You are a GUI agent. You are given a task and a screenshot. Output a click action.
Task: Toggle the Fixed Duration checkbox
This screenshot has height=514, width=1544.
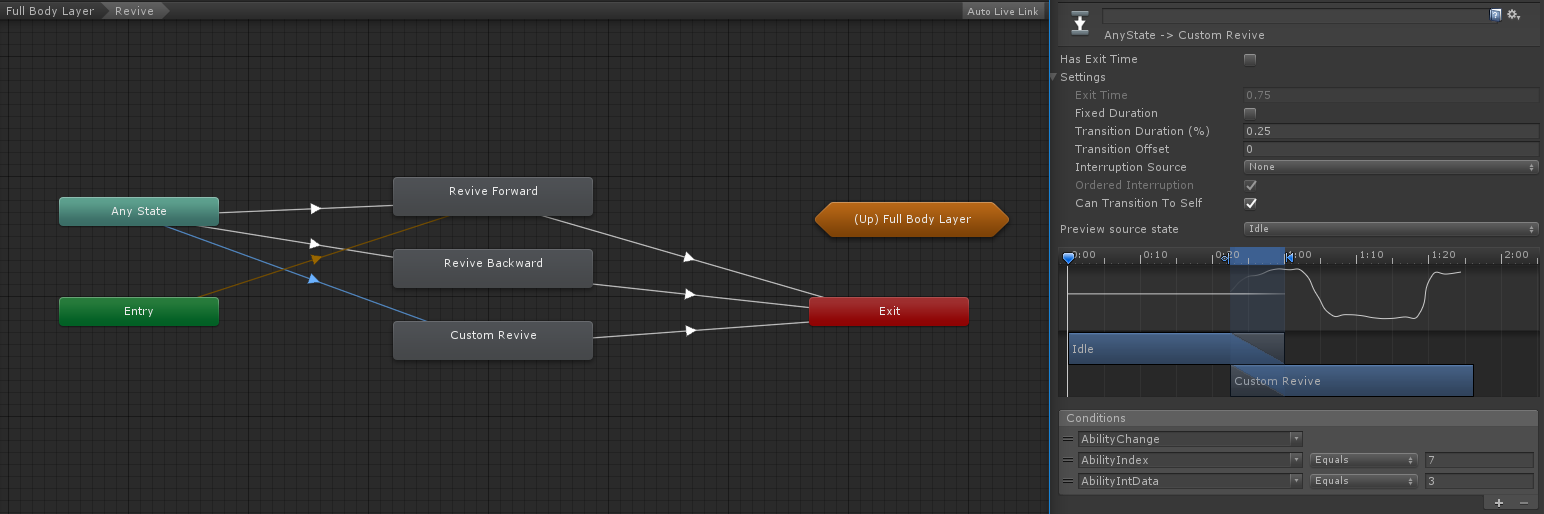[1249, 113]
